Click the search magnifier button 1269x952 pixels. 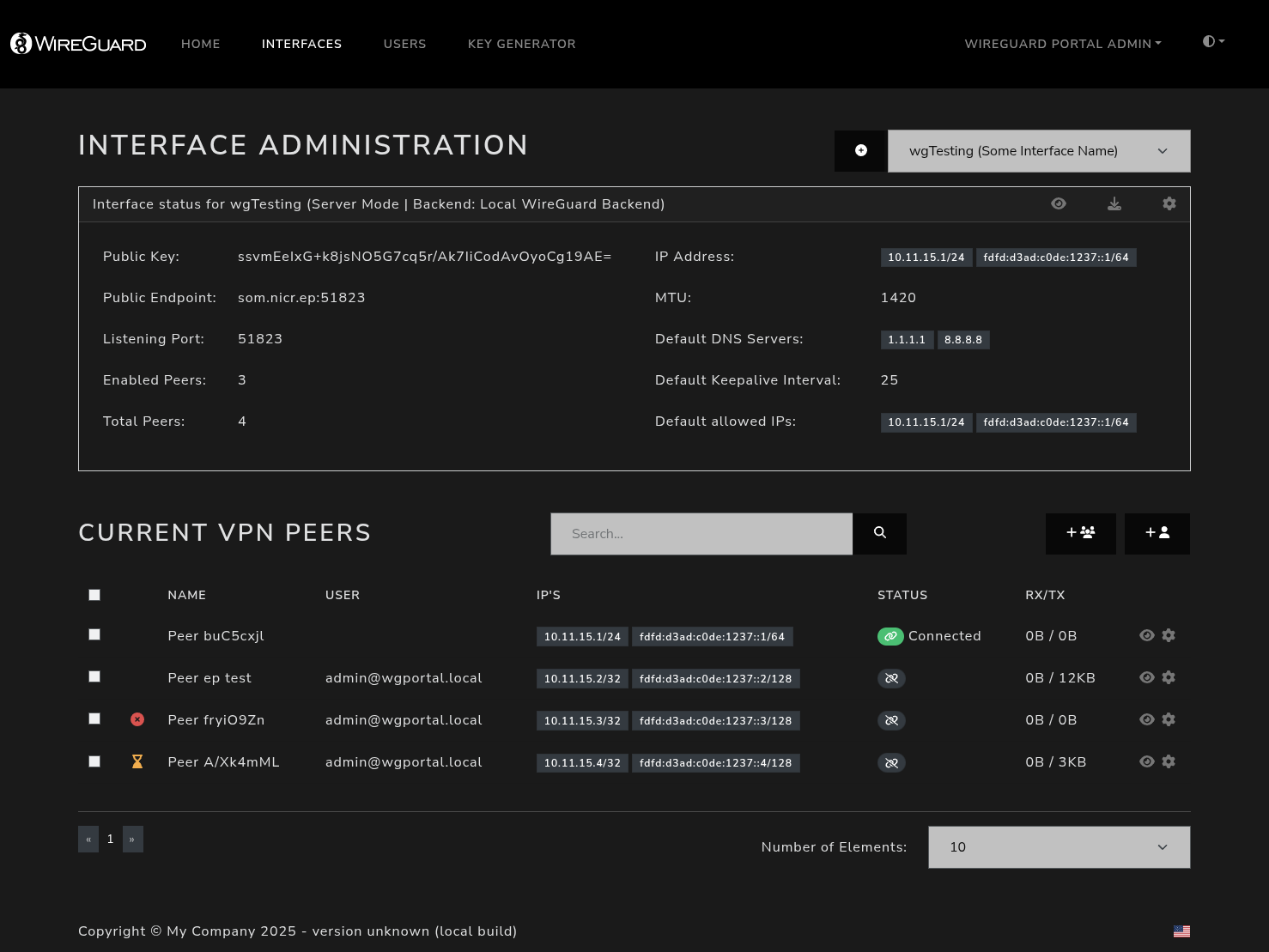(x=879, y=533)
